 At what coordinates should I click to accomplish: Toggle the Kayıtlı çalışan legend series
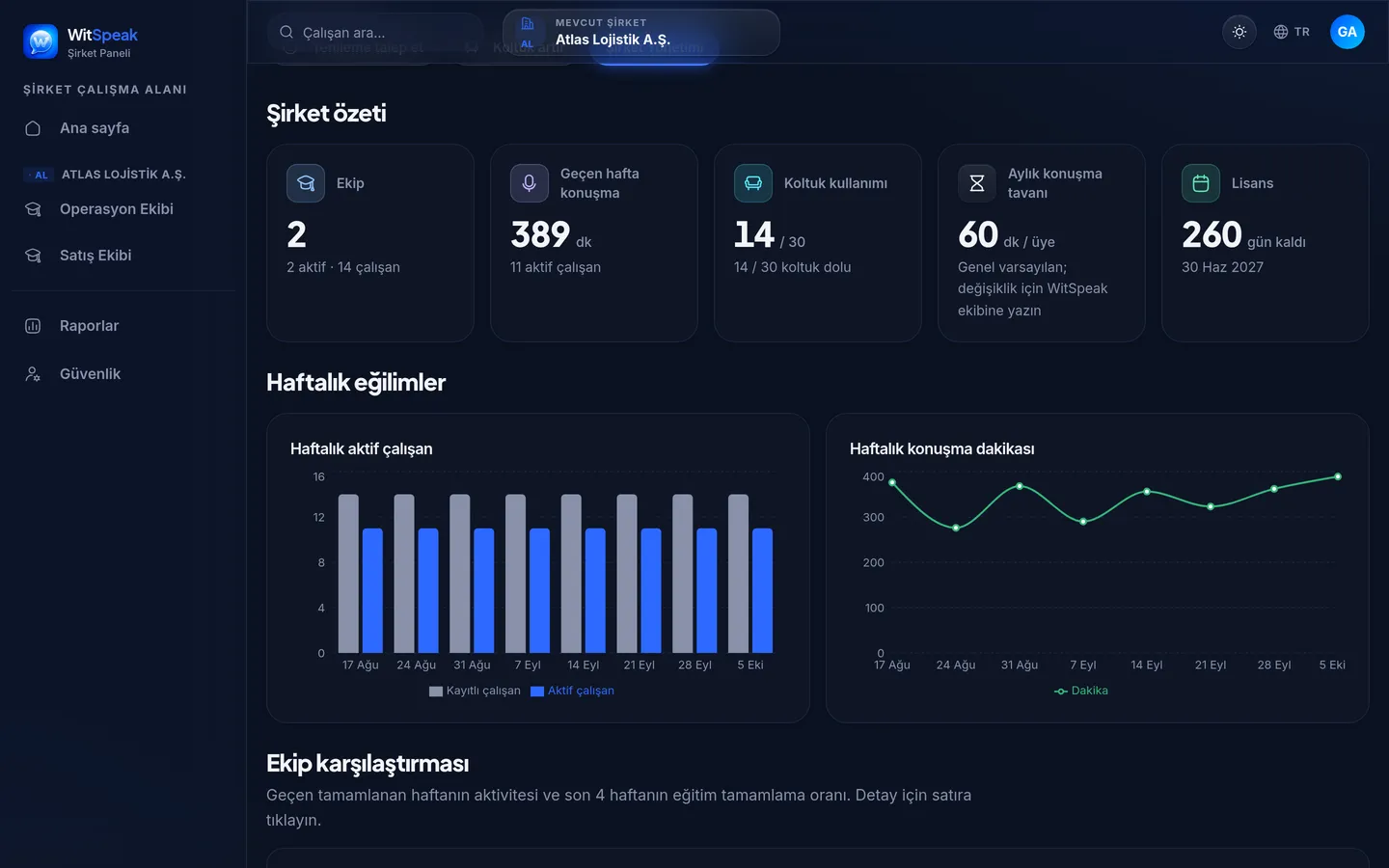point(475,691)
